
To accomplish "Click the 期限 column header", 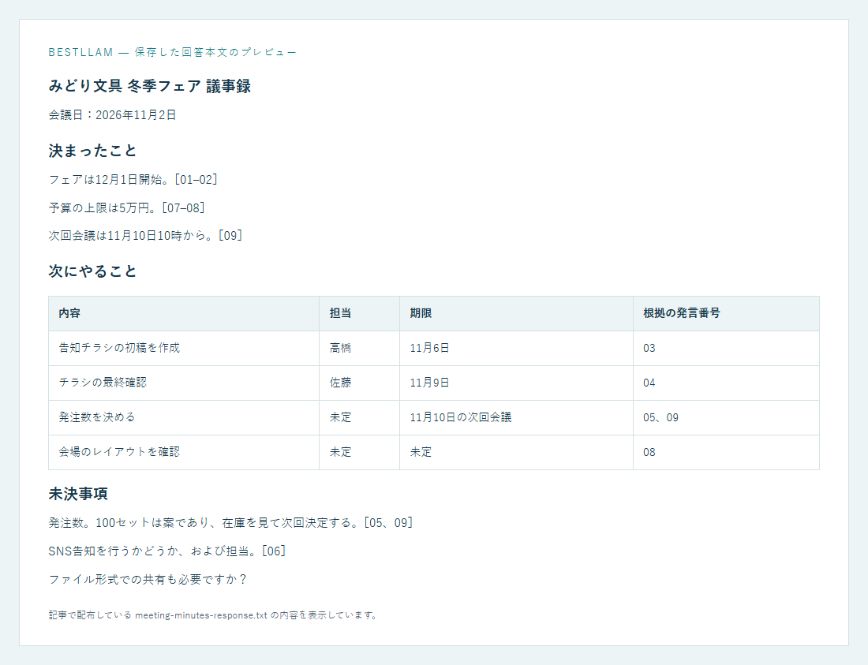I will click(516, 313).
